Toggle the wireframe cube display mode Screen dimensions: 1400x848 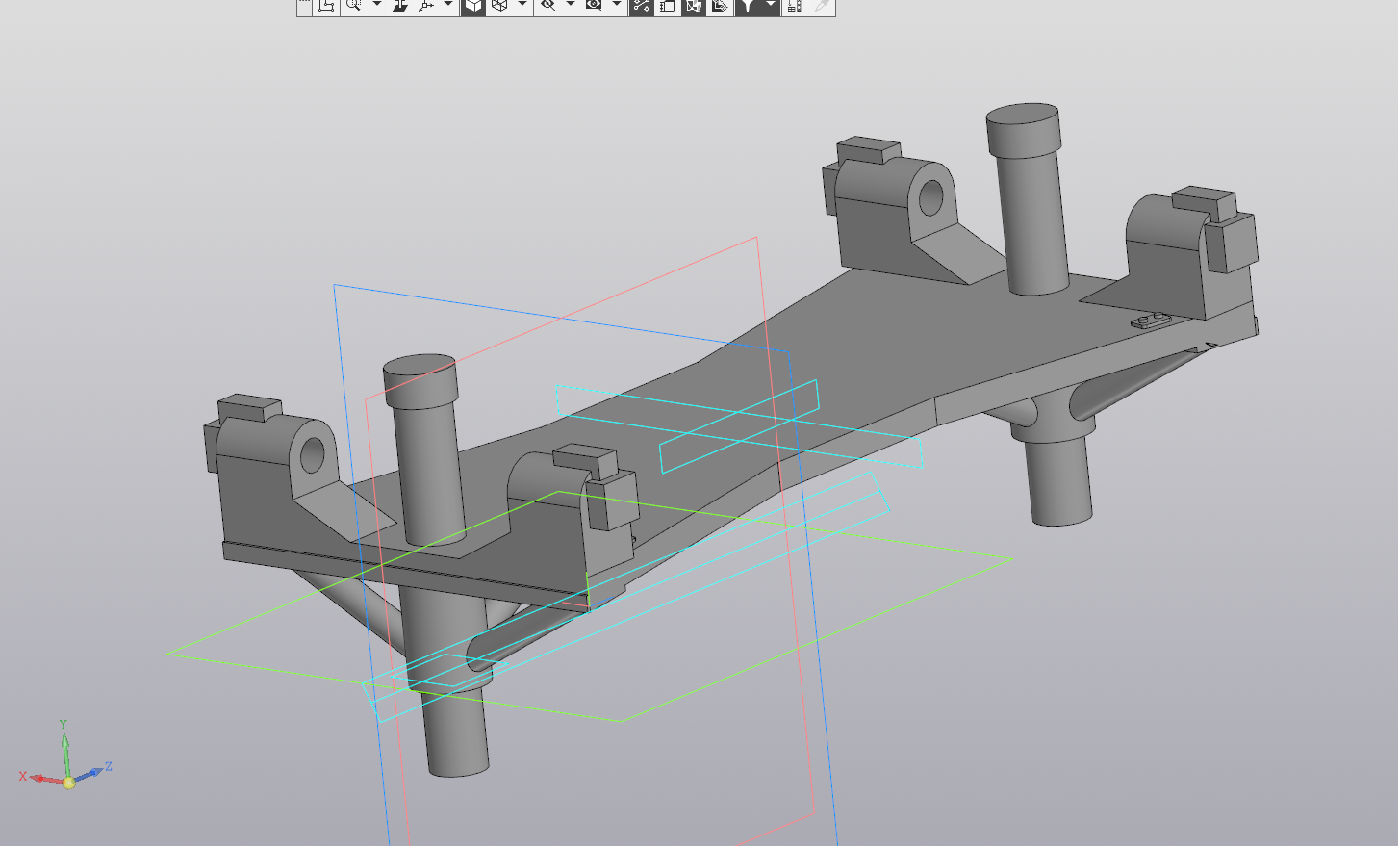coord(499,6)
